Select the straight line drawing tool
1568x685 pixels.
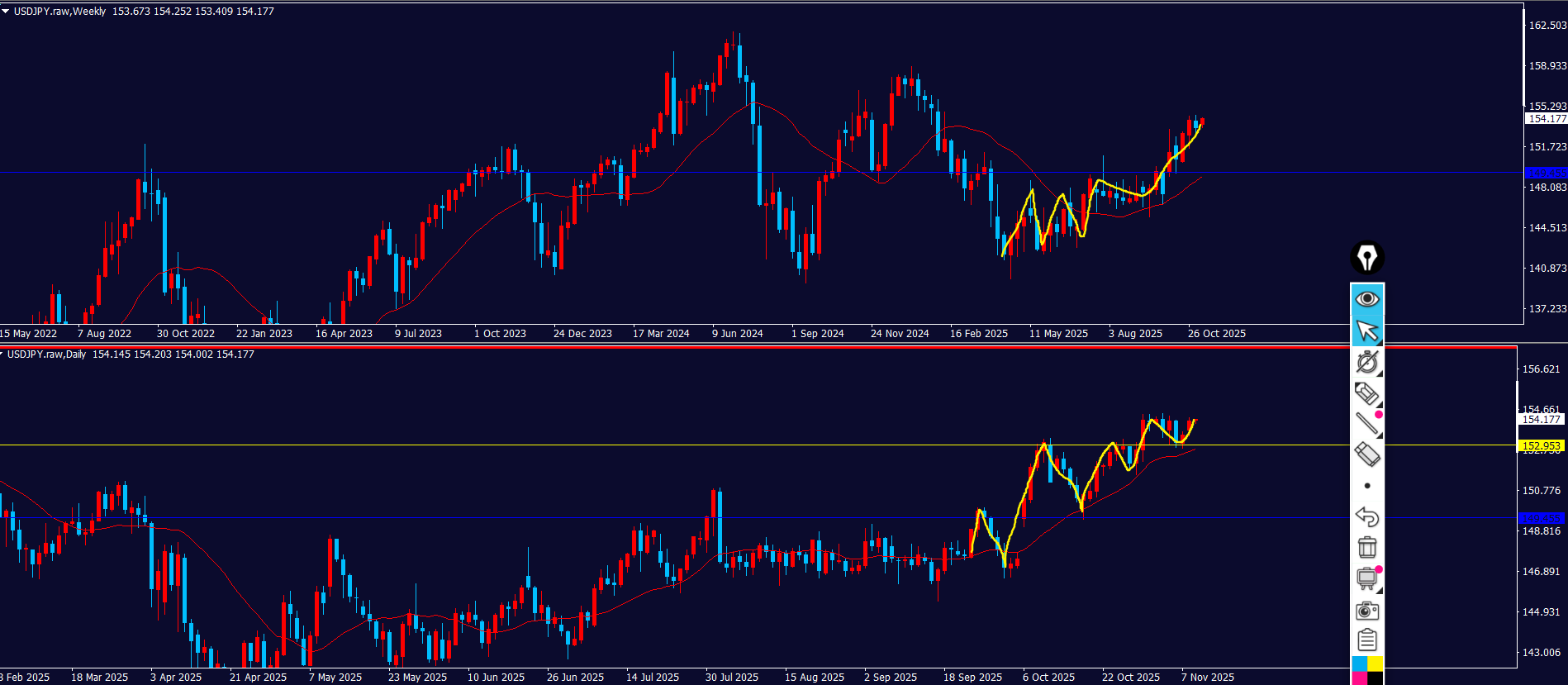(x=1366, y=423)
